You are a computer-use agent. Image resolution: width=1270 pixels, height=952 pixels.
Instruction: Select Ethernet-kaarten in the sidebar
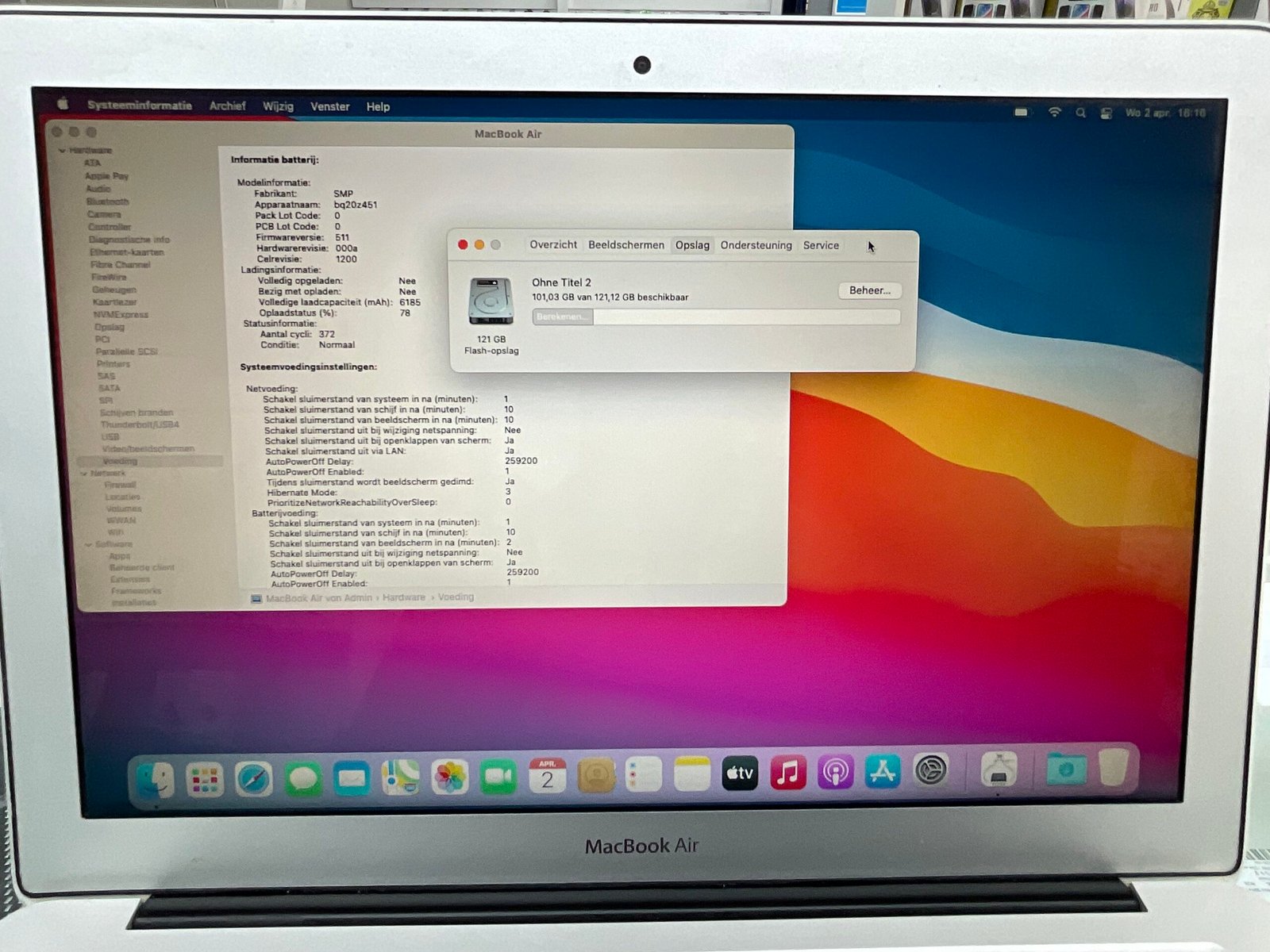point(127,252)
